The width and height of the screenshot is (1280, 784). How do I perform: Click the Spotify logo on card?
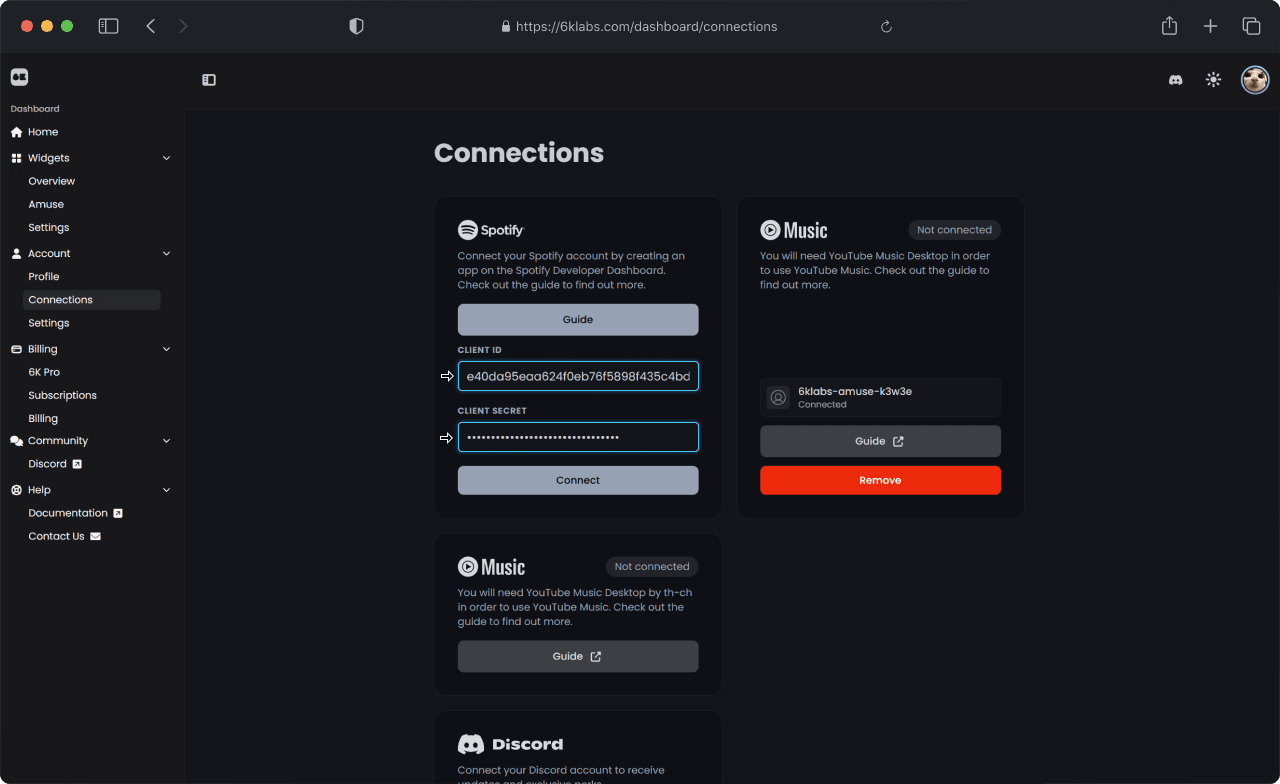(491, 230)
